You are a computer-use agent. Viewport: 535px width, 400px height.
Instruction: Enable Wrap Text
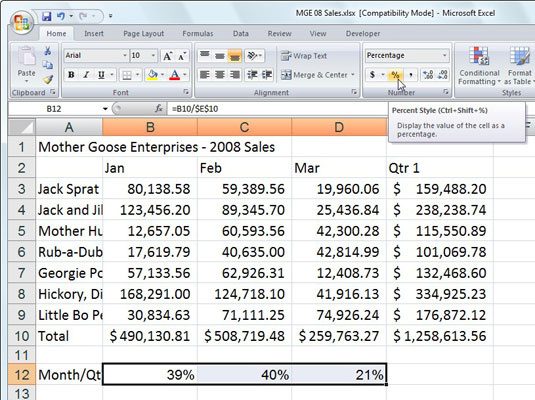(x=304, y=56)
